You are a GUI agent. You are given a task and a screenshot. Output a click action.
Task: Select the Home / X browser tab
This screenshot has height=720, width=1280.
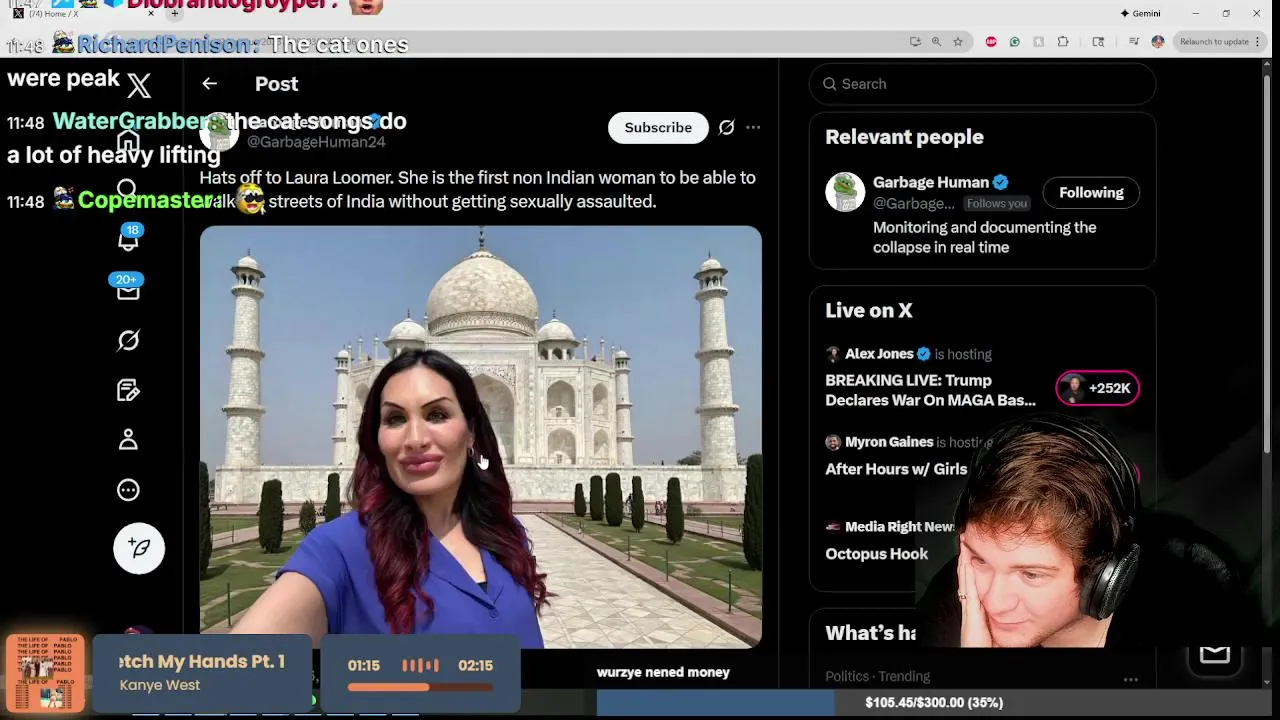pos(85,13)
